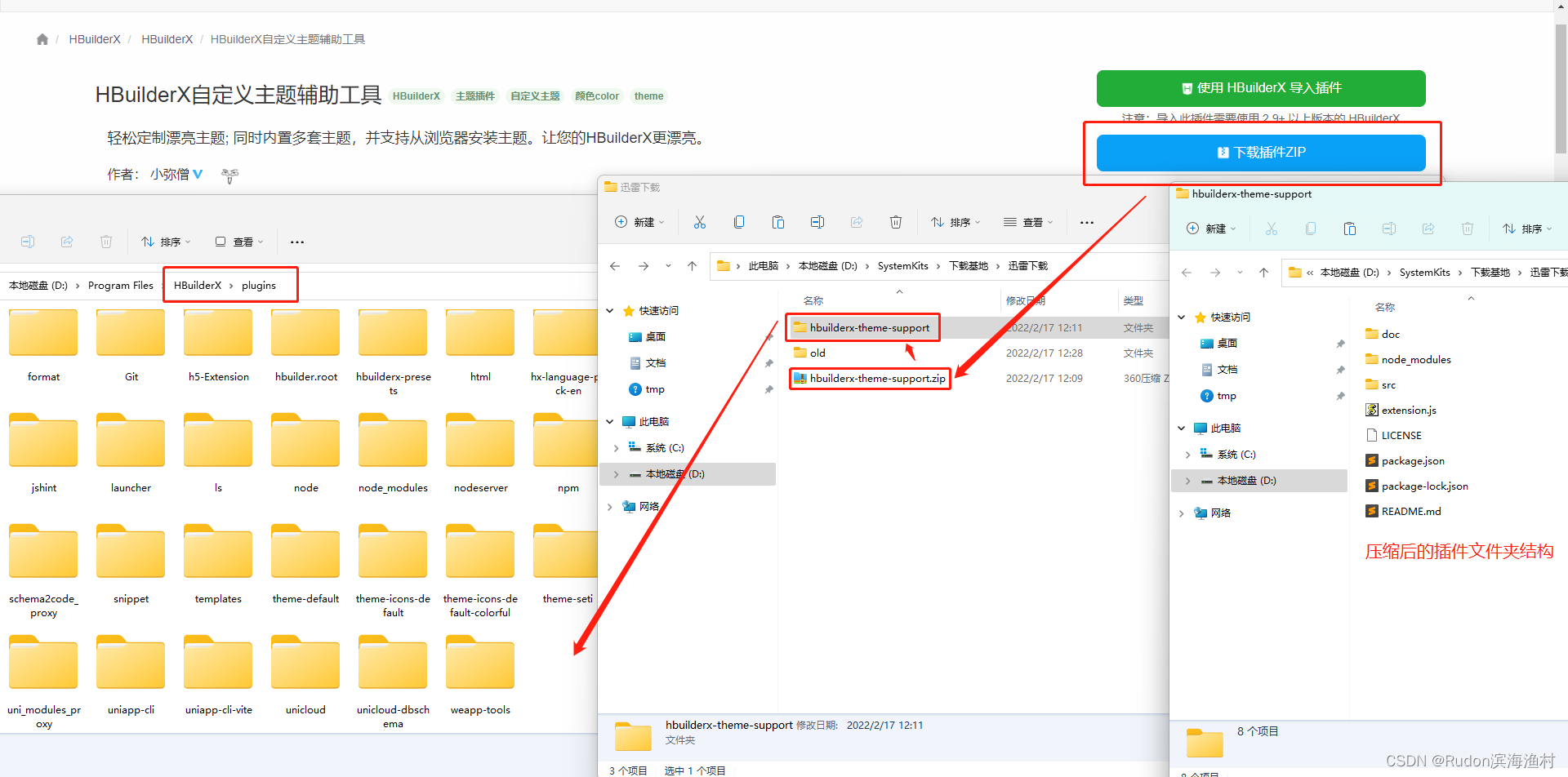
Task: Select README.md in hbuilderx-theme-support window
Action: [x=1403, y=512]
